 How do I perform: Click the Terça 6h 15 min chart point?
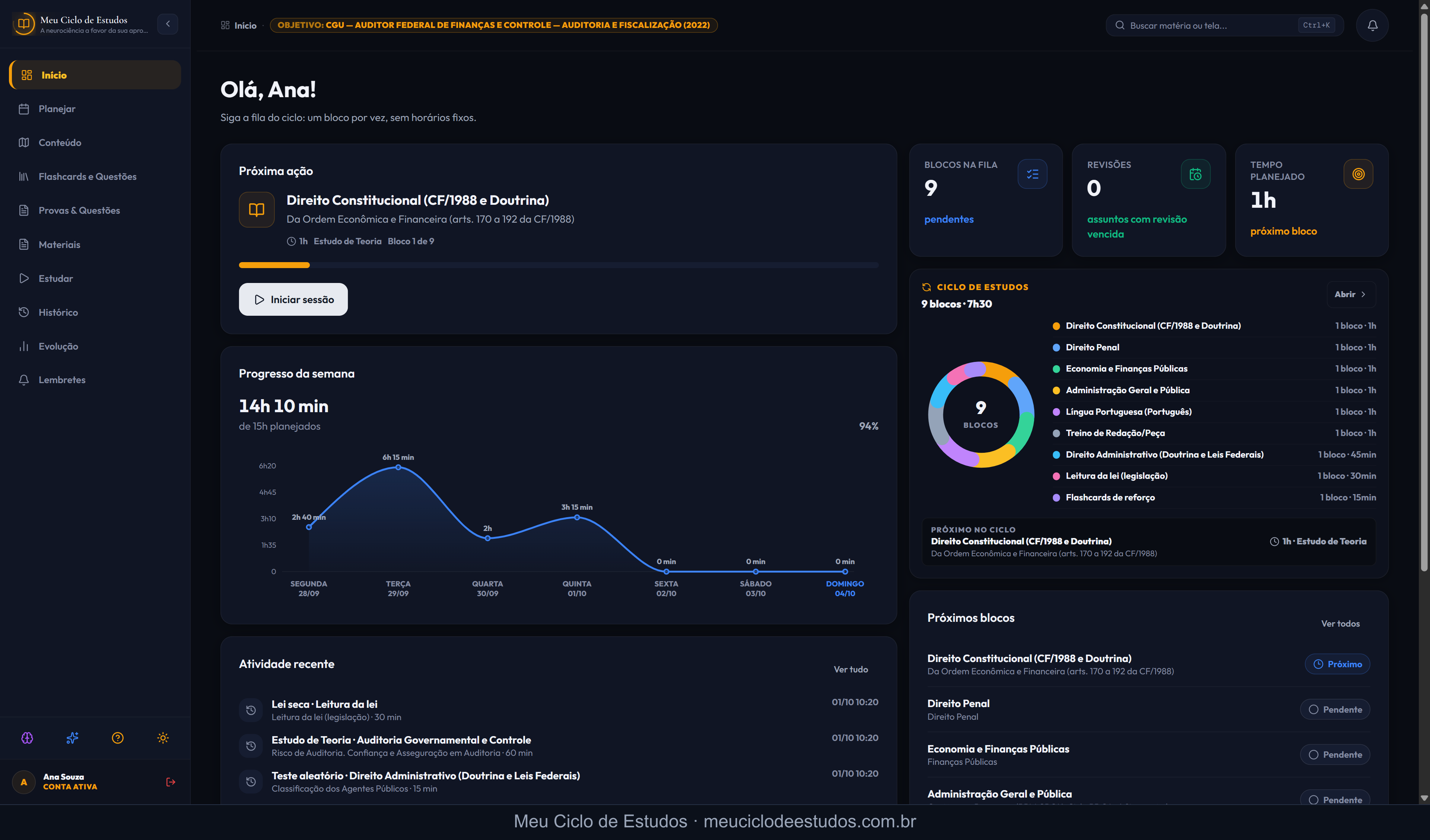[398, 467]
